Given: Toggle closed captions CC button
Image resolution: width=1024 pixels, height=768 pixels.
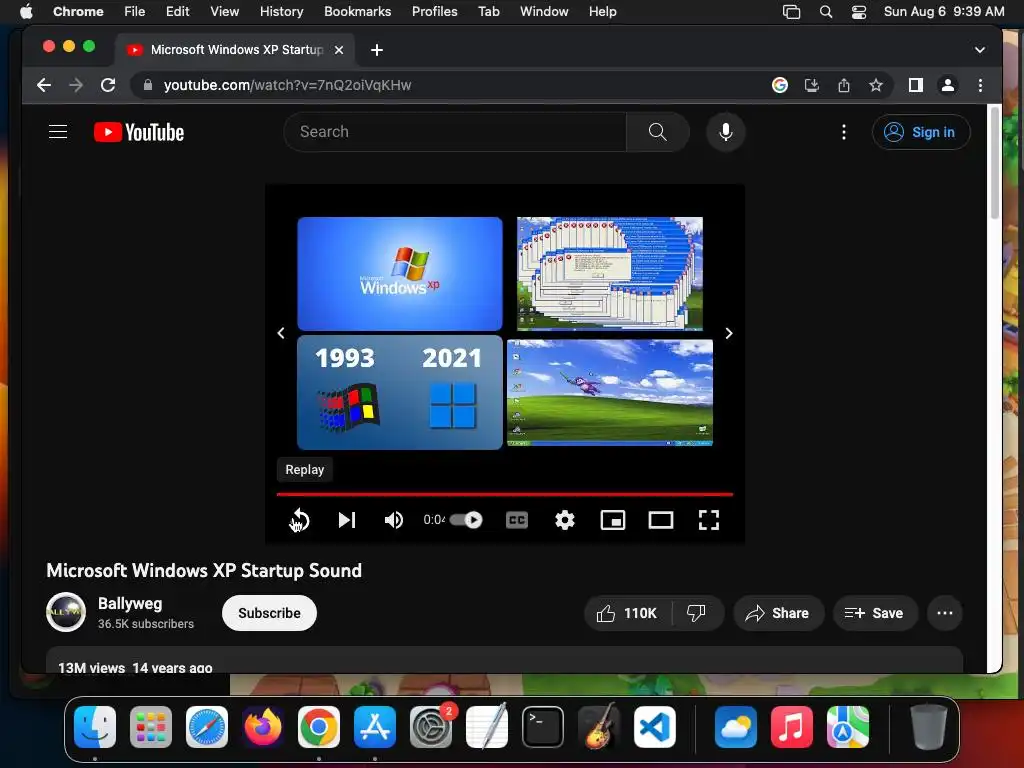Looking at the screenshot, I should [517, 520].
